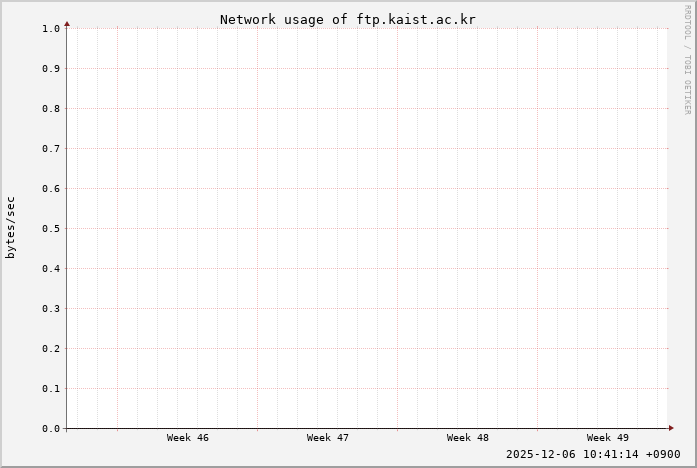Select the Week 49 x-axis label
Screen dimensions: 697x468
(608, 438)
